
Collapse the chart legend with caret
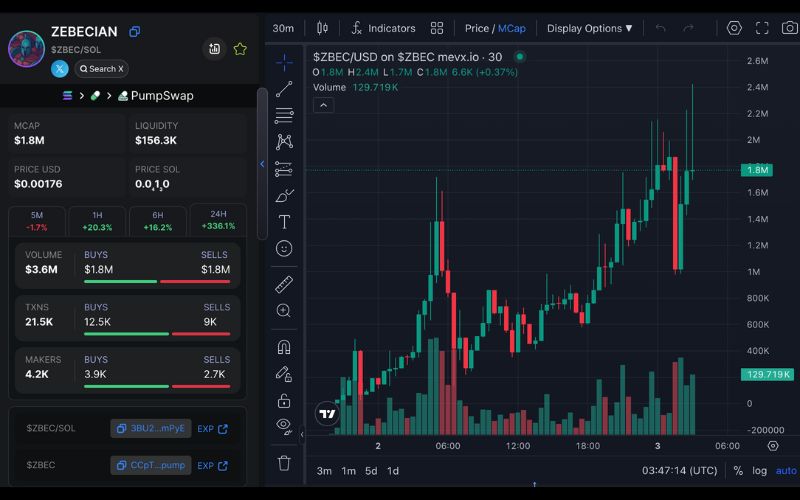pos(323,106)
